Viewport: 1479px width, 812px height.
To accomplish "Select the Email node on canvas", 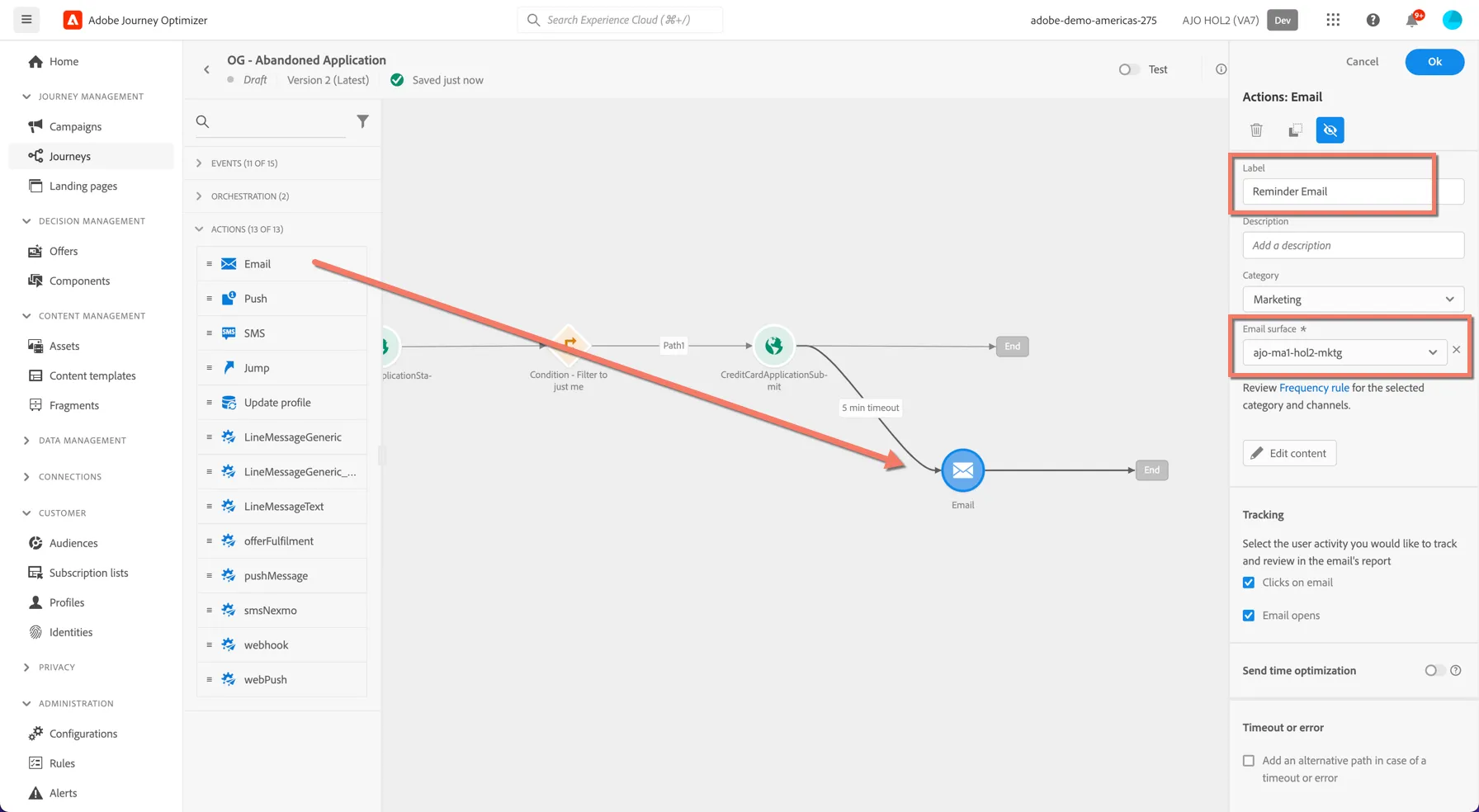I will point(962,470).
